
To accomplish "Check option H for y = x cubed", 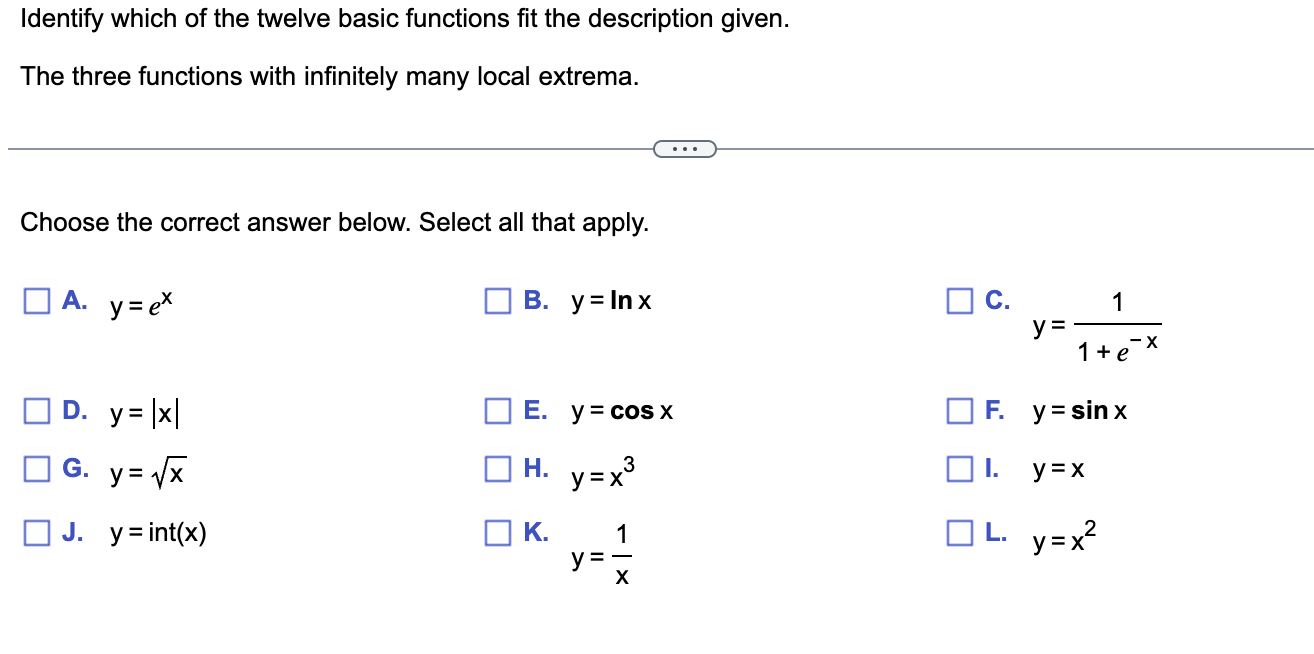I will click(497, 468).
